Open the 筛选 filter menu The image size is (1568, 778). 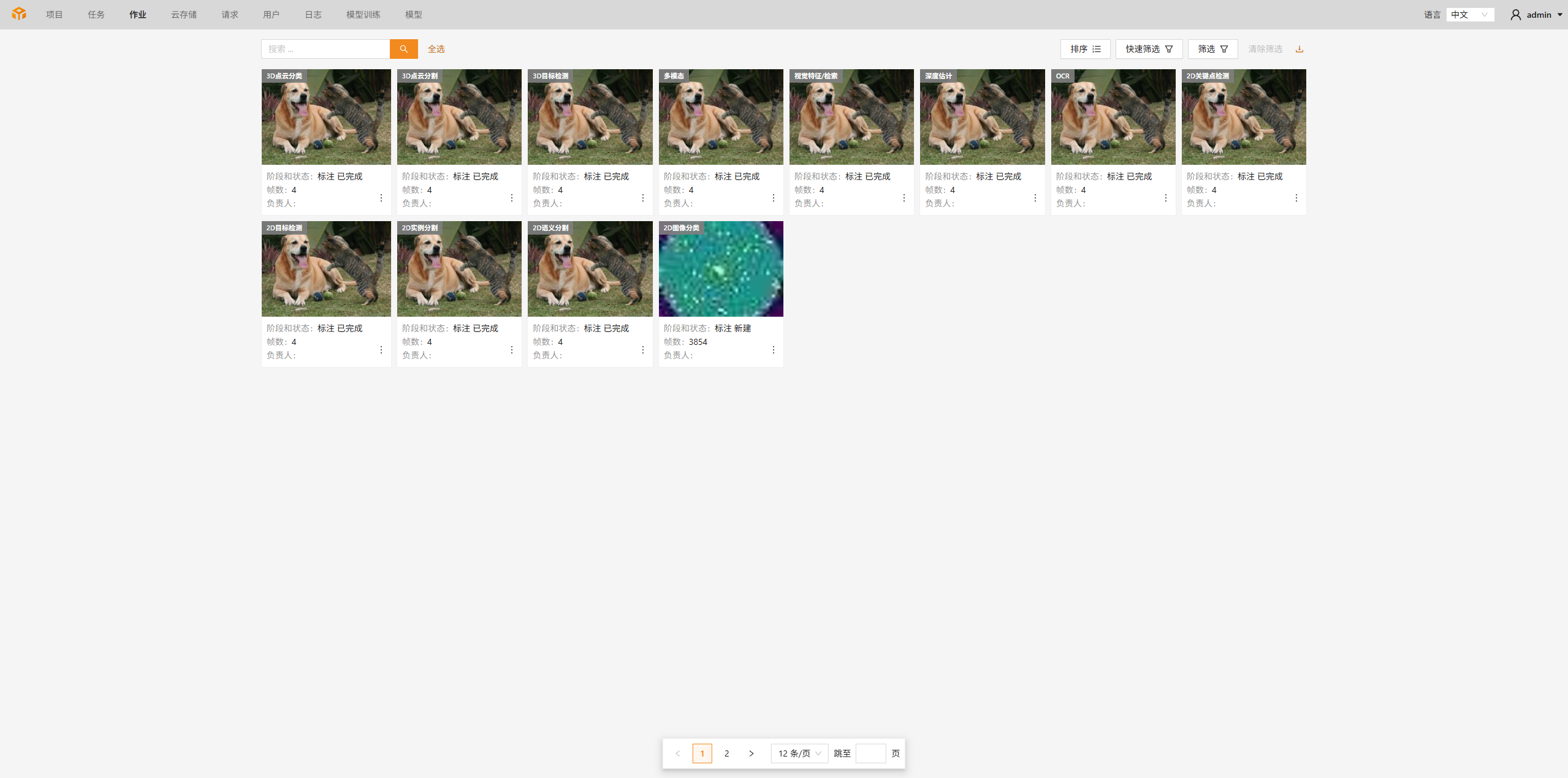click(x=1212, y=49)
